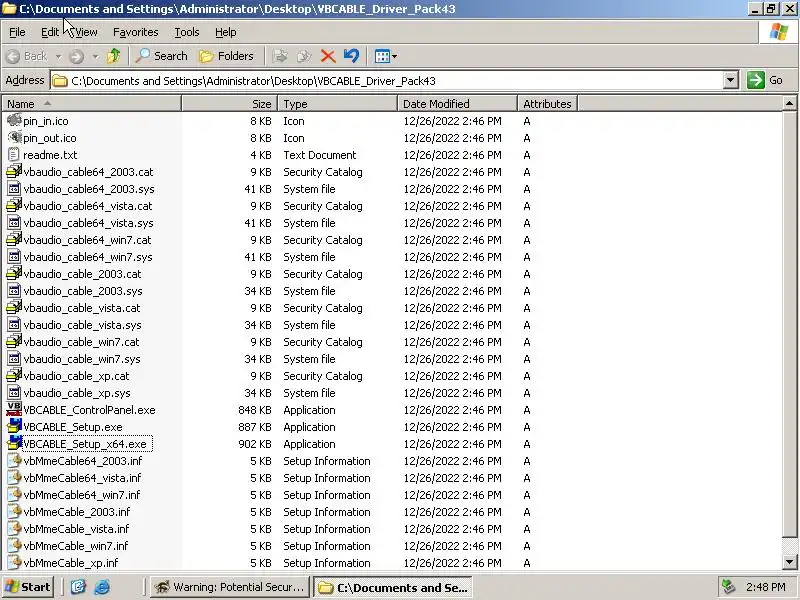This screenshot has height=600, width=800.
Task: Select vbMmeCable_xp.inf setup icon
Action: point(14,563)
